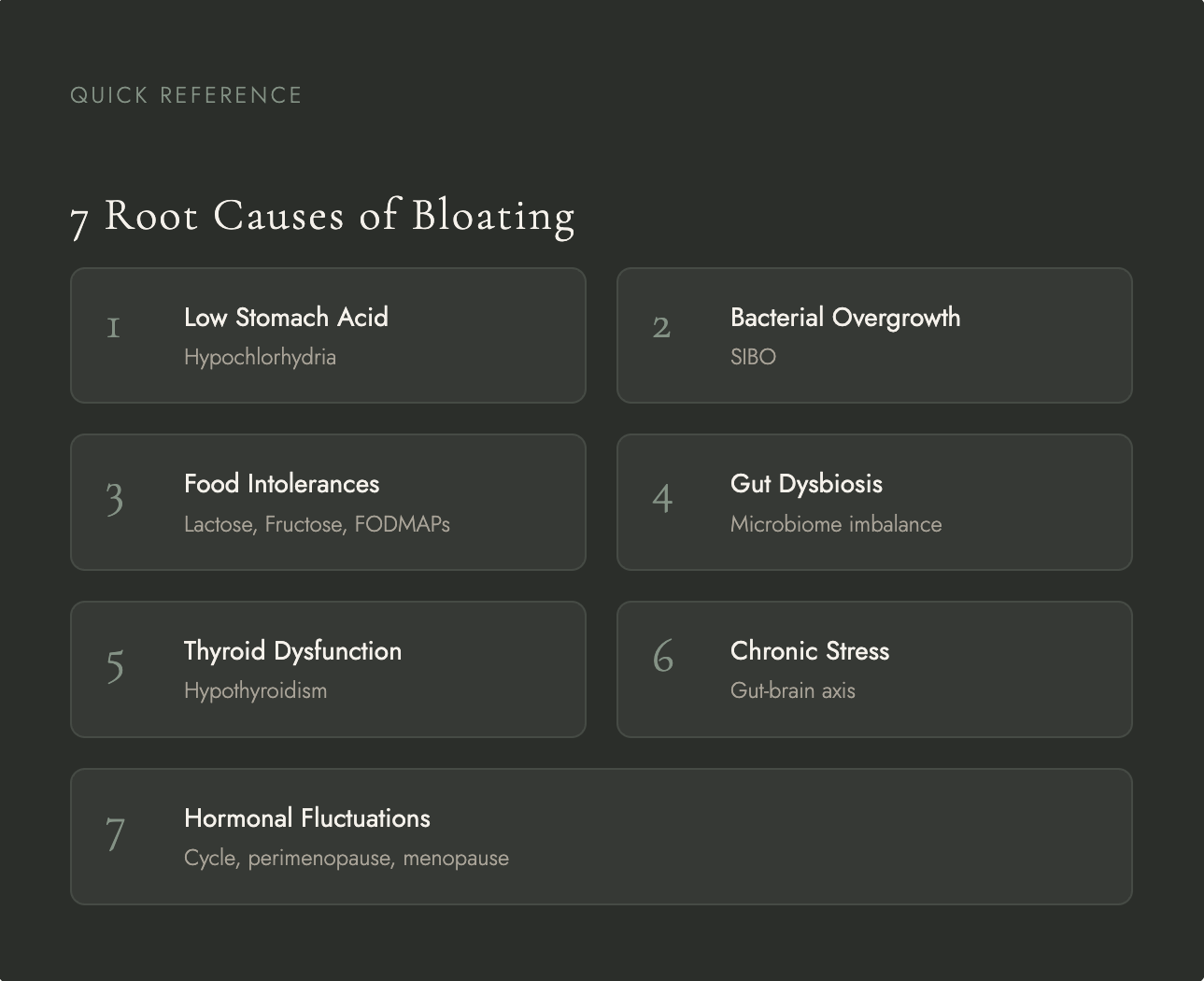The width and height of the screenshot is (1204, 981).
Task: Select the 'Microbiome imbalance' subtitle
Action: pyautogui.click(x=836, y=524)
